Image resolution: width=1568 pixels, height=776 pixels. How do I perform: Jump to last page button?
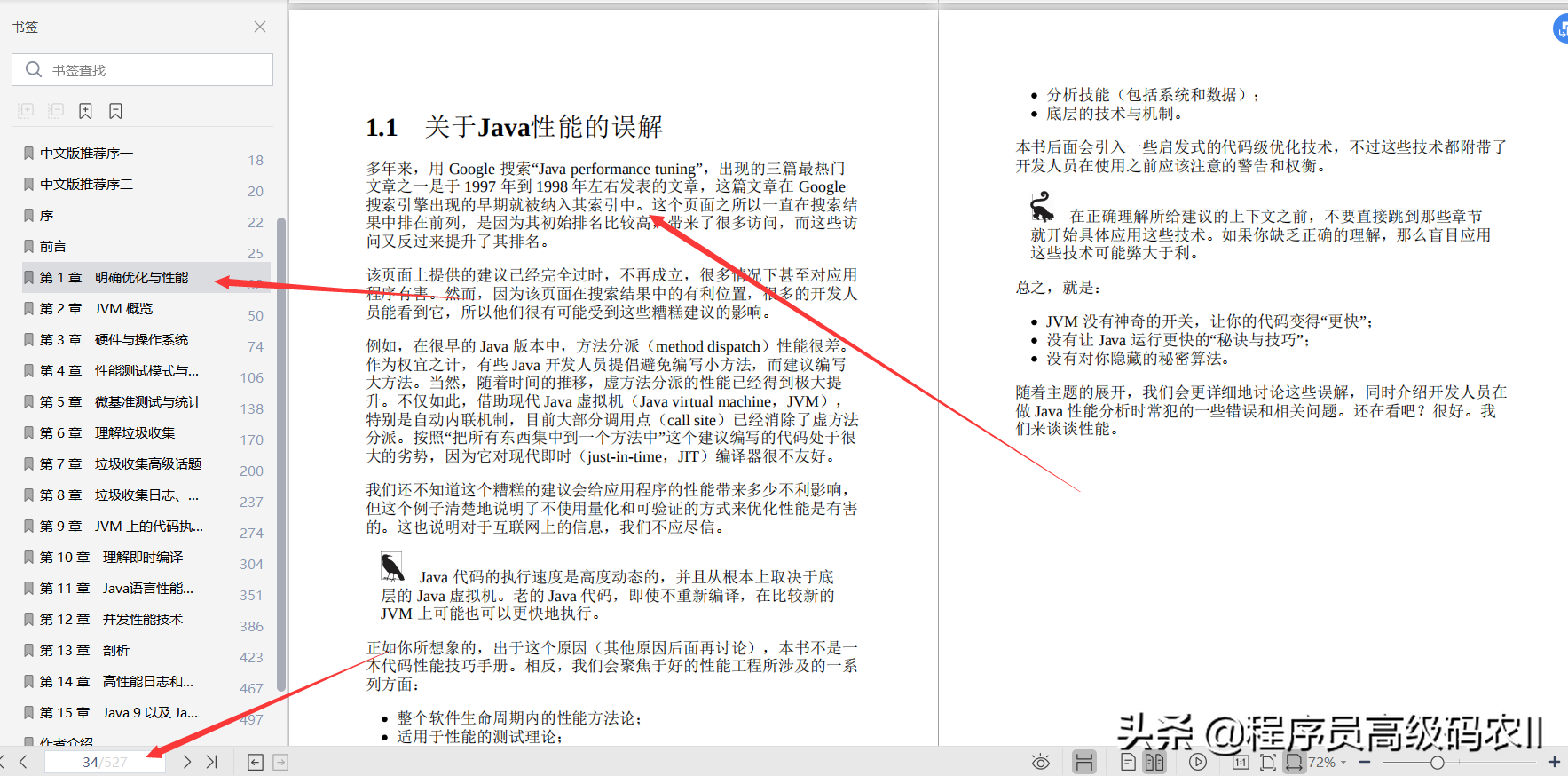click(x=211, y=762)
